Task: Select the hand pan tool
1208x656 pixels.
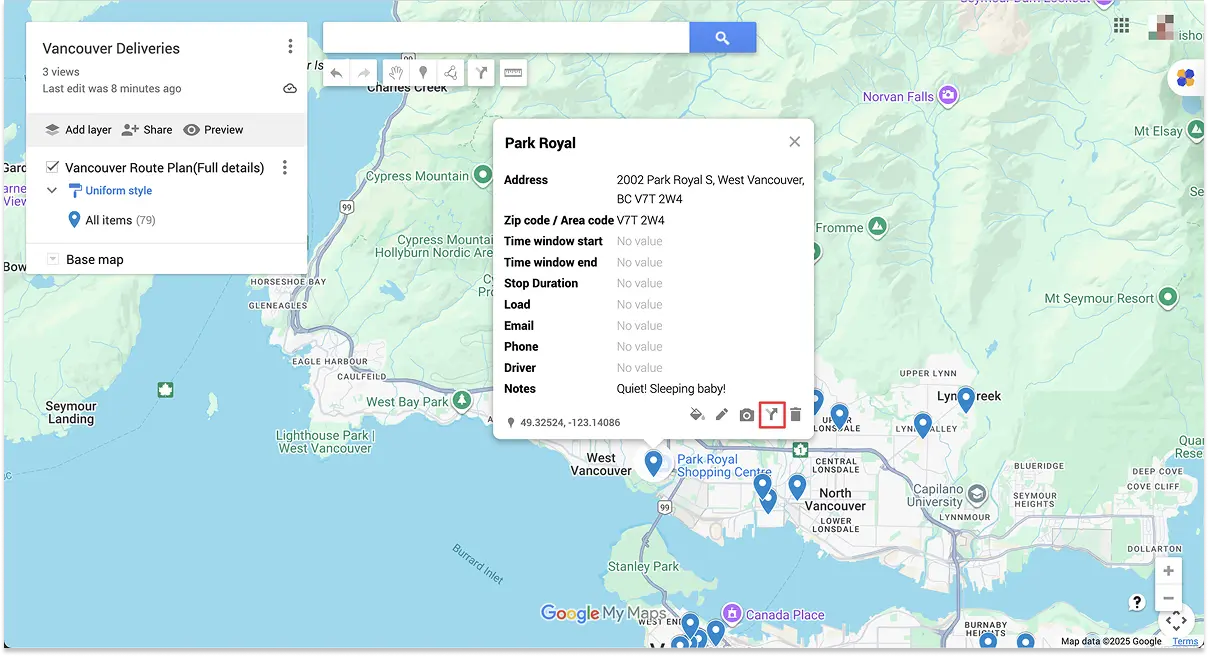Action: click(x=395, y=72)
